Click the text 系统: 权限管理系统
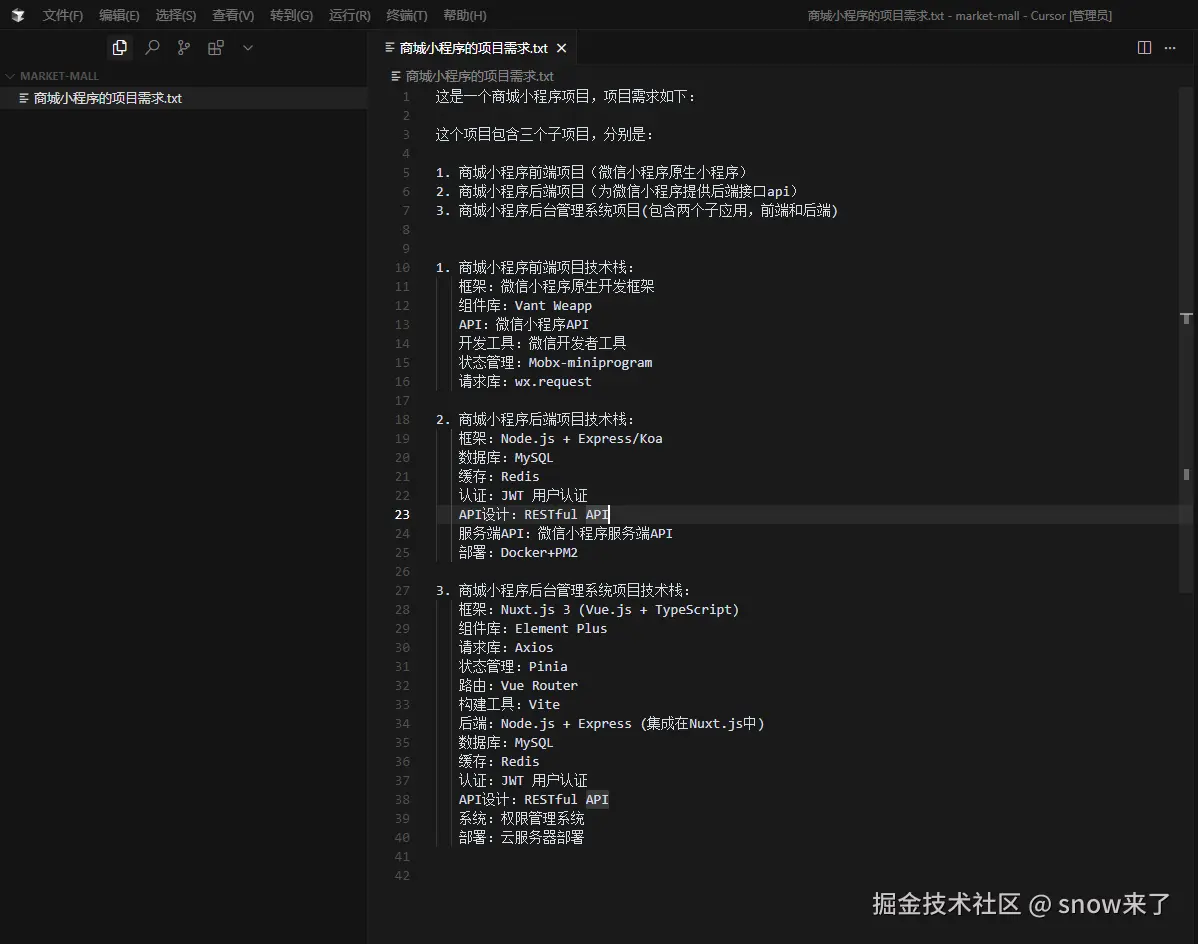 [x=522, y=819]
